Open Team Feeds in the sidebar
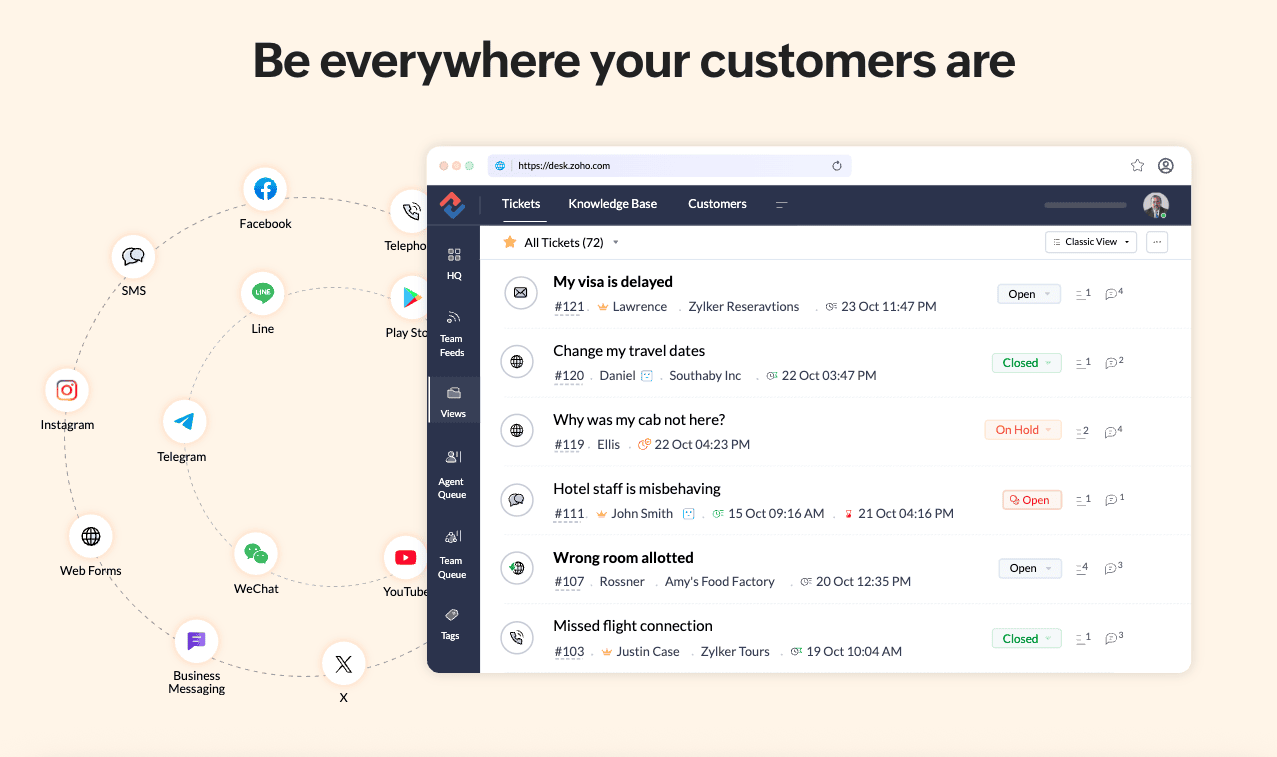The height and width of the screenshot is (757, 1277). click(x=452, y=334)
